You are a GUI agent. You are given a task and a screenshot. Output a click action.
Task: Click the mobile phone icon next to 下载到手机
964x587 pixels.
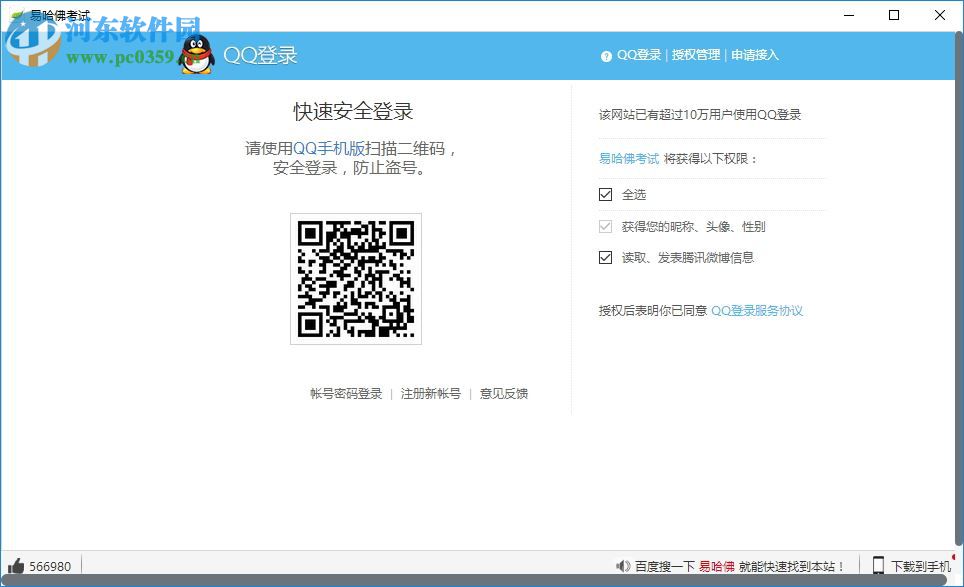tap(879, 566)
